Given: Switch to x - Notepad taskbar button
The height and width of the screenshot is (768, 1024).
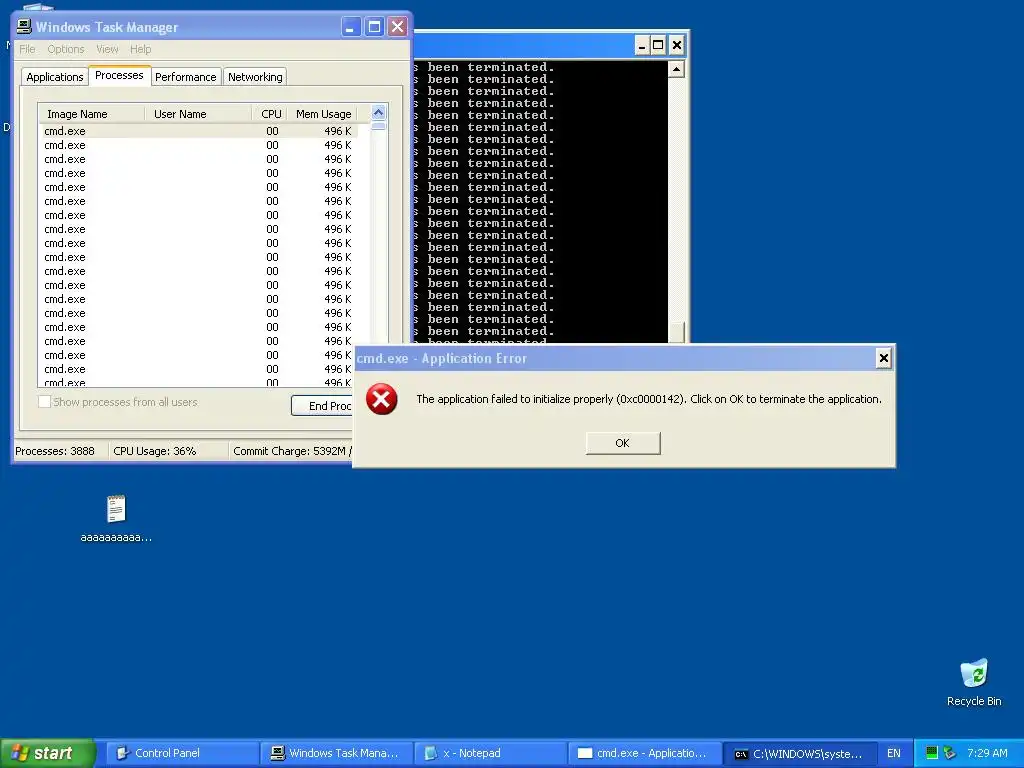Looking at the screenshot, I should pos(491,753).
